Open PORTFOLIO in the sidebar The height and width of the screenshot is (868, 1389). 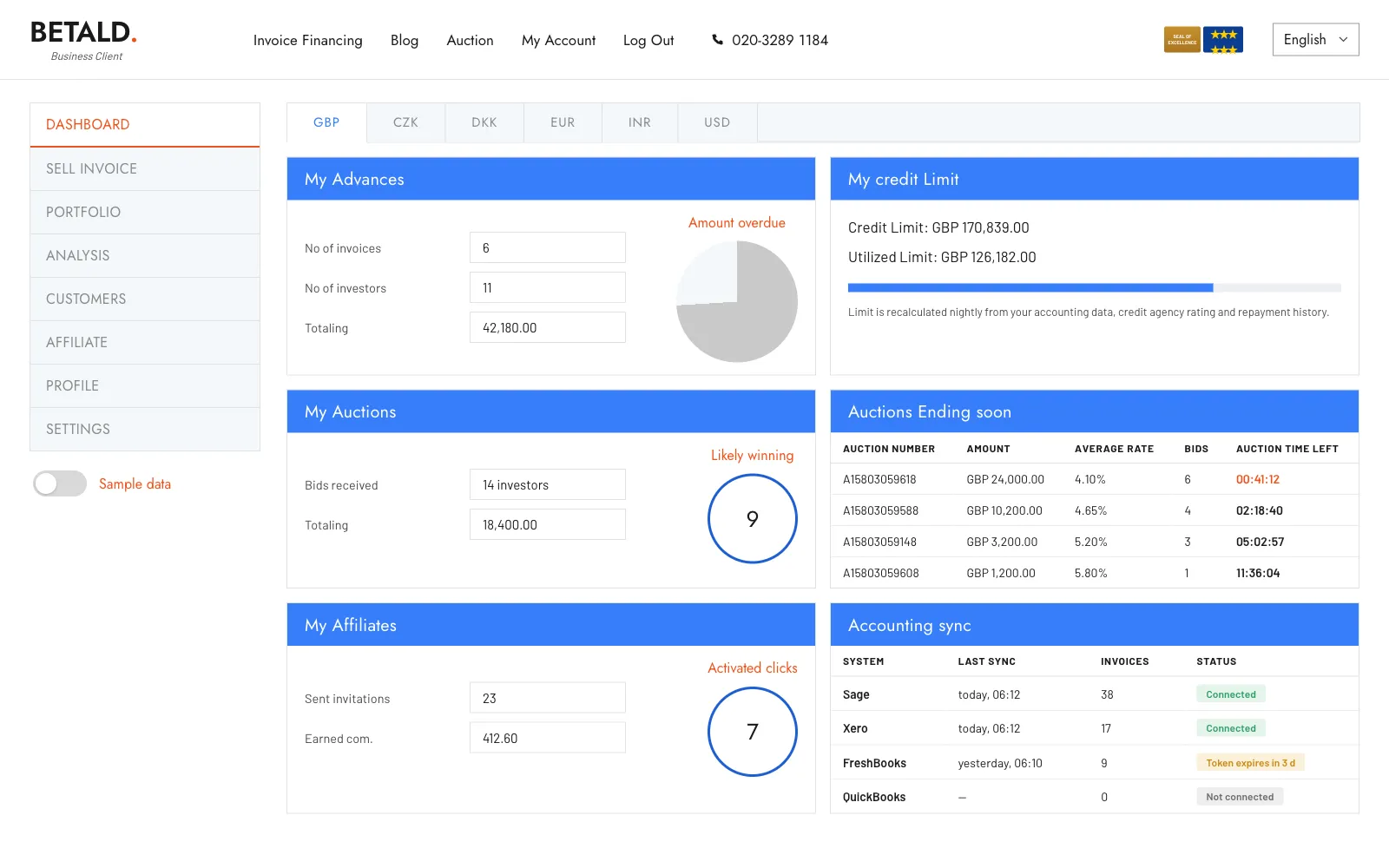pos(145,212)
